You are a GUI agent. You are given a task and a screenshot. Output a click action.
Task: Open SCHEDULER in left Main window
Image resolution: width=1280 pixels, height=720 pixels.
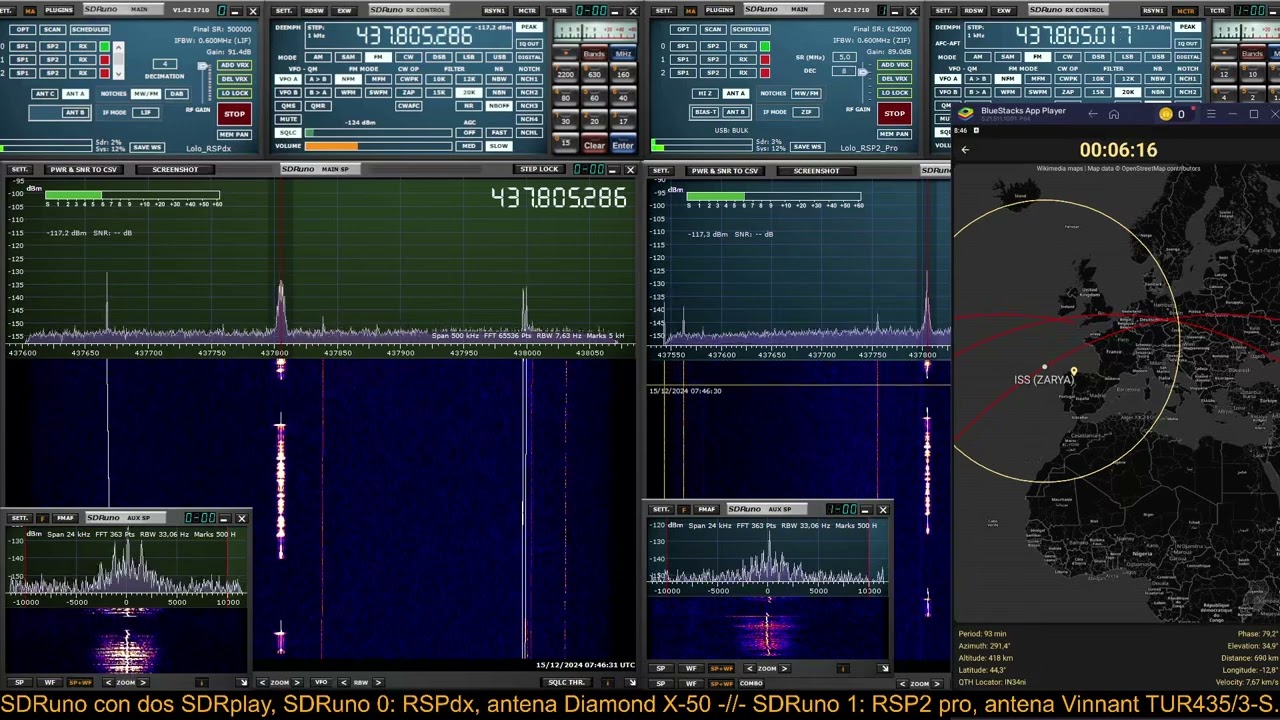(x=90, y=29)
